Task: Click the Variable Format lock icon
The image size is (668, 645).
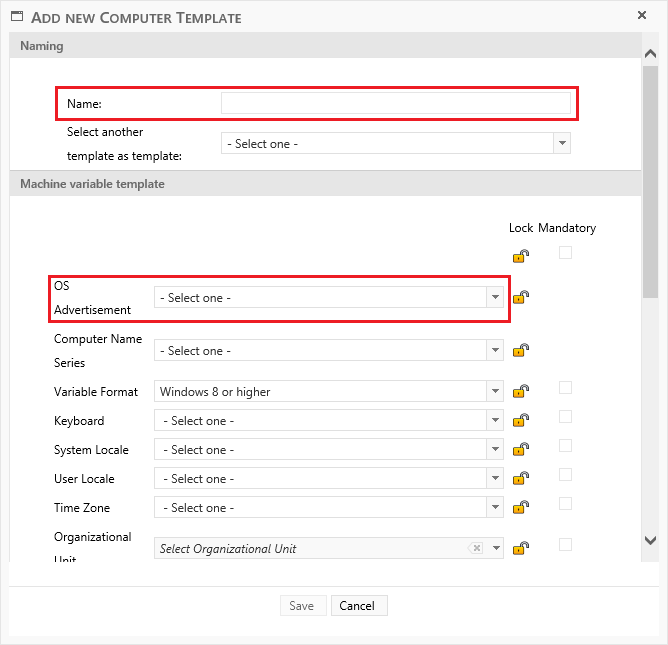Action: point(520,392)
